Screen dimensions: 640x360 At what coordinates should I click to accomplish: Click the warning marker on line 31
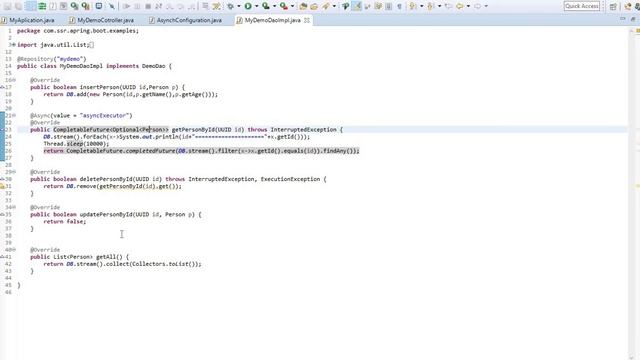coord(2,186)
